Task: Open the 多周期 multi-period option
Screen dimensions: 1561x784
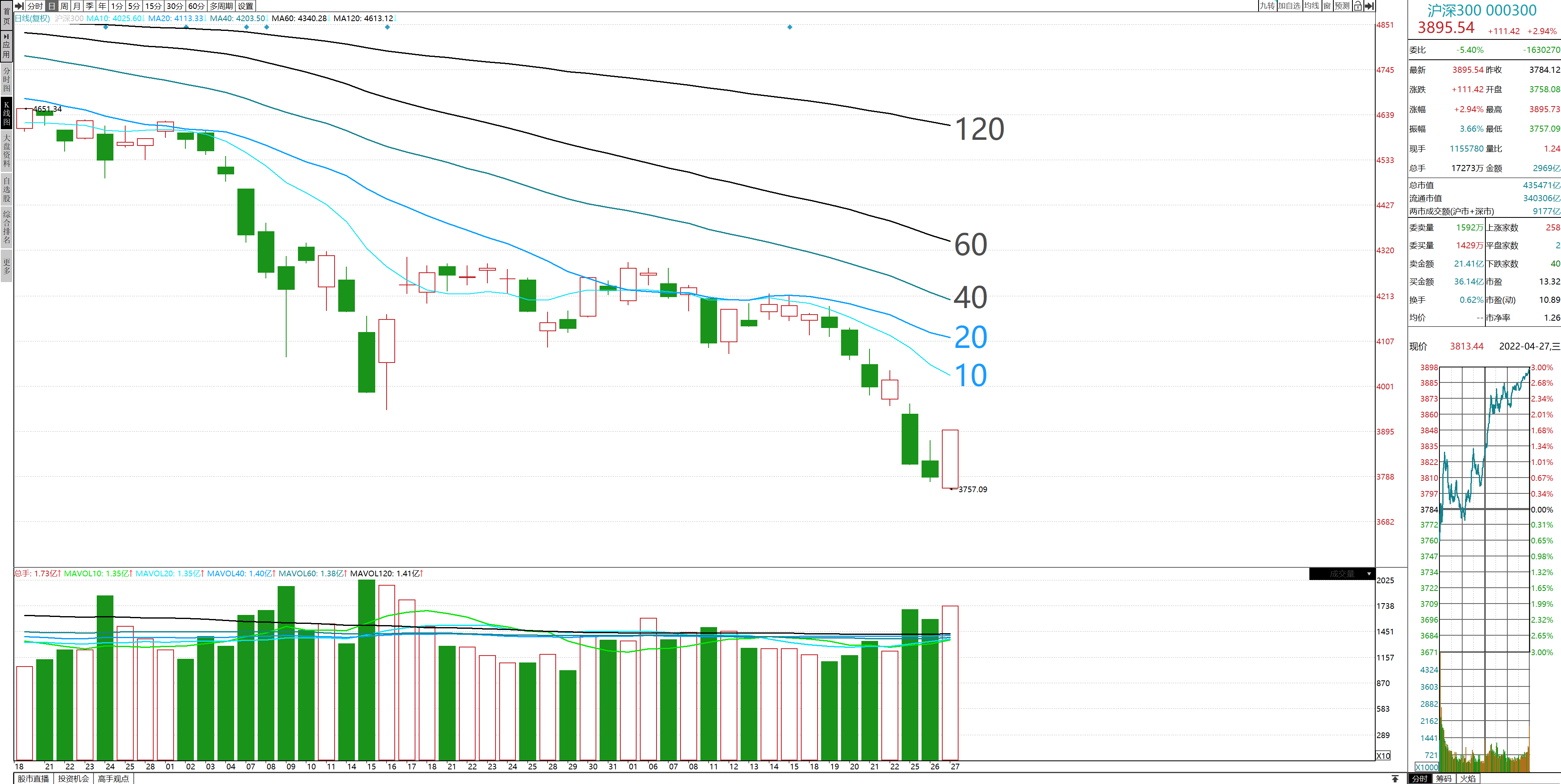Action: click(221, 6)
